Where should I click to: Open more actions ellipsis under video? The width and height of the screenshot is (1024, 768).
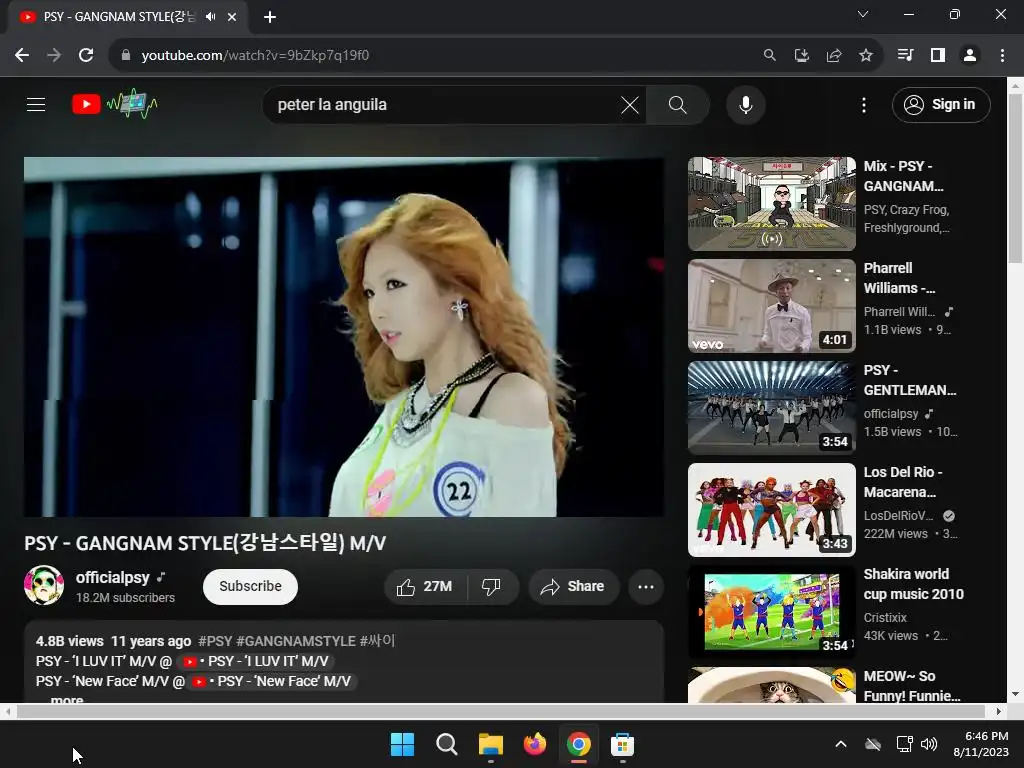pos(646,586)
